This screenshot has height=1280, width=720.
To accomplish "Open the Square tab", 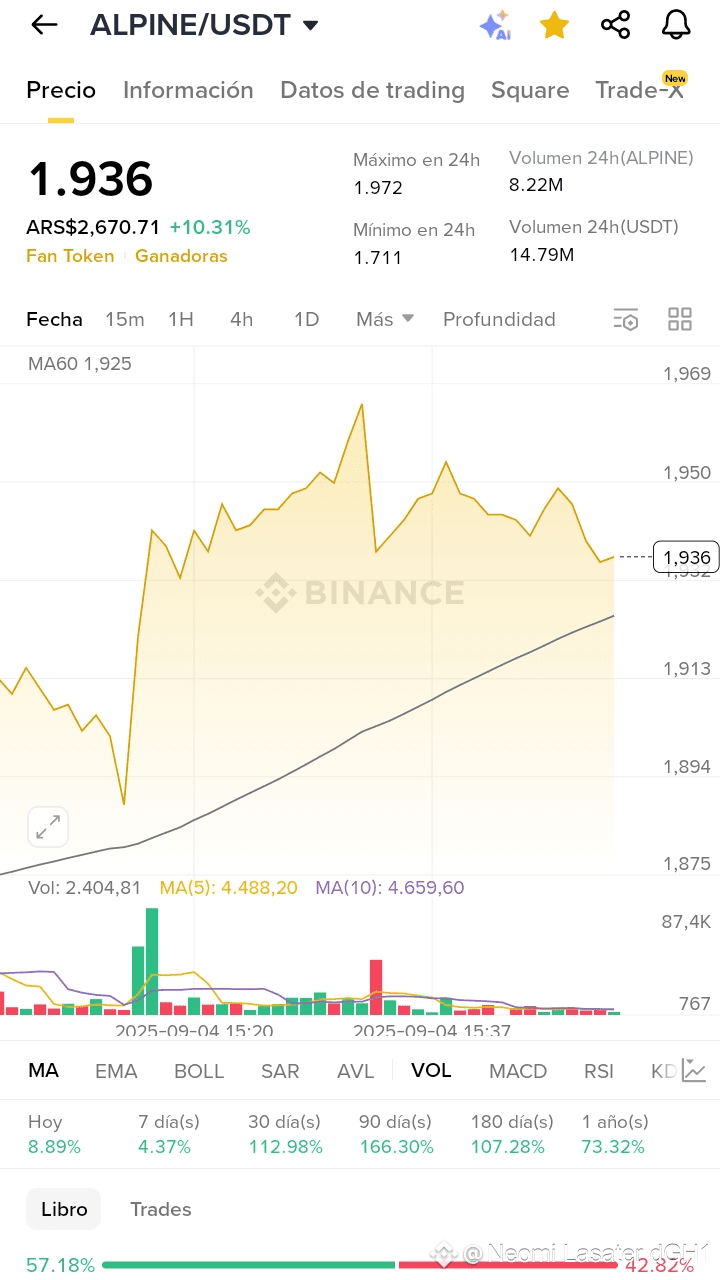I will (530, 90).
